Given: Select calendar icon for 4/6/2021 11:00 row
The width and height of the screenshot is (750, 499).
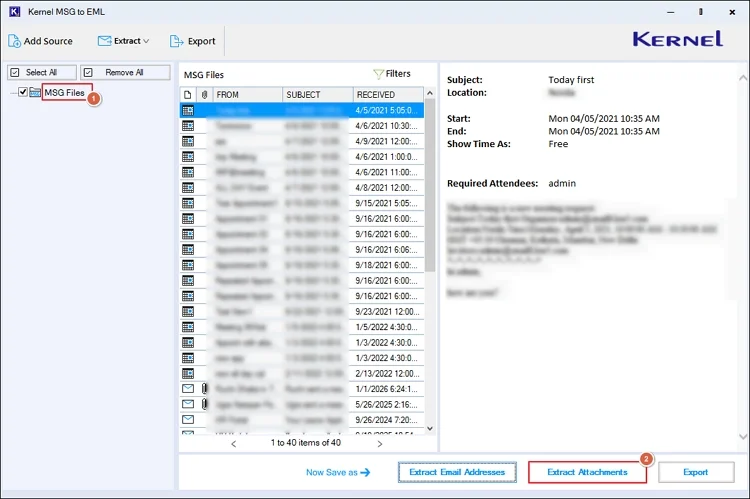Looking at the screenshot, I should (x=188, y=172).
